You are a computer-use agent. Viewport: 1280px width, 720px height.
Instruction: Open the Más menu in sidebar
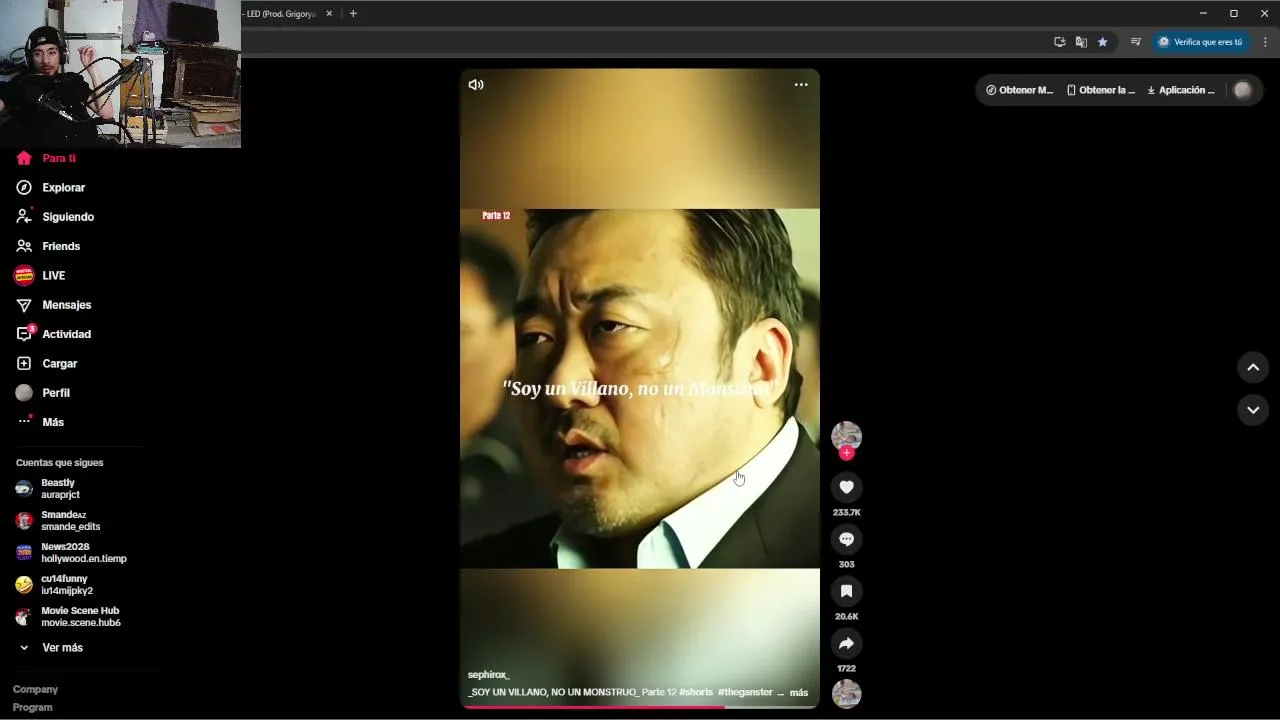point(52,422)
